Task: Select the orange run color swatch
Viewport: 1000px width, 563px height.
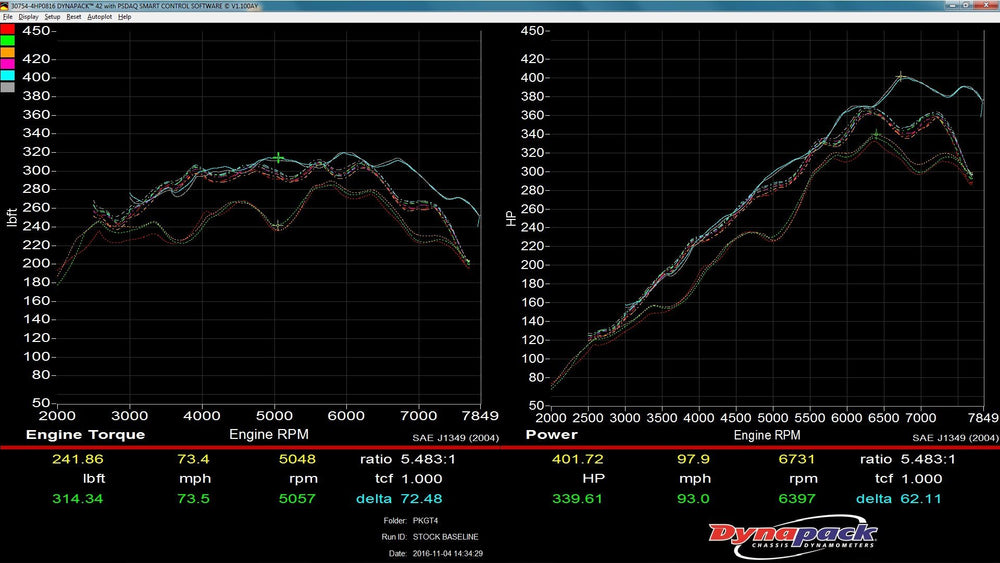Action: pos(7,53)
